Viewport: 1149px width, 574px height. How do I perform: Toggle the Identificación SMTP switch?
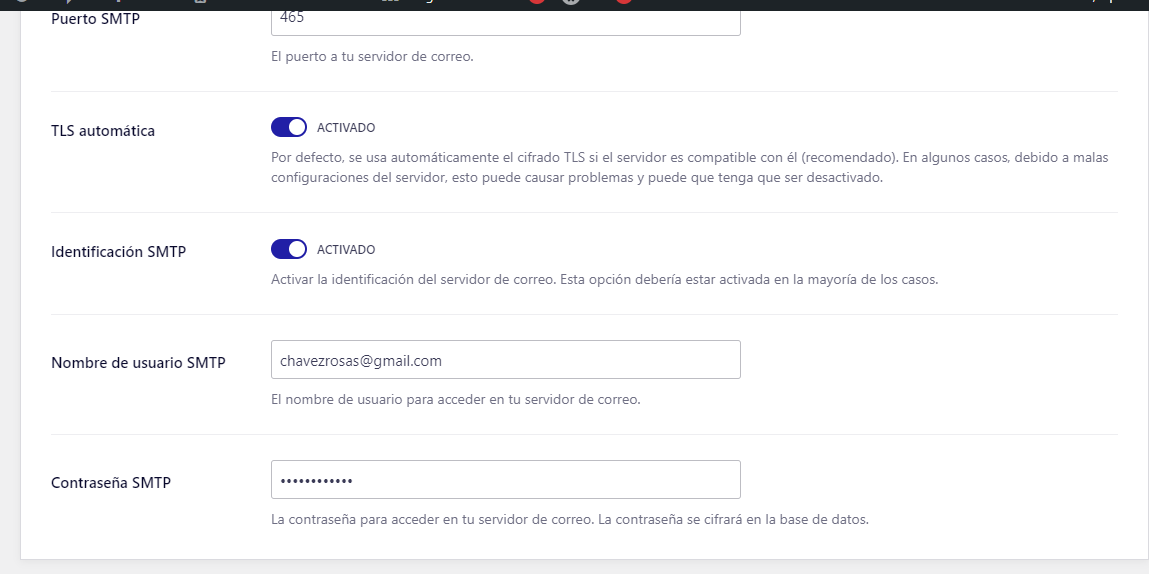click(x=289, y=249)
